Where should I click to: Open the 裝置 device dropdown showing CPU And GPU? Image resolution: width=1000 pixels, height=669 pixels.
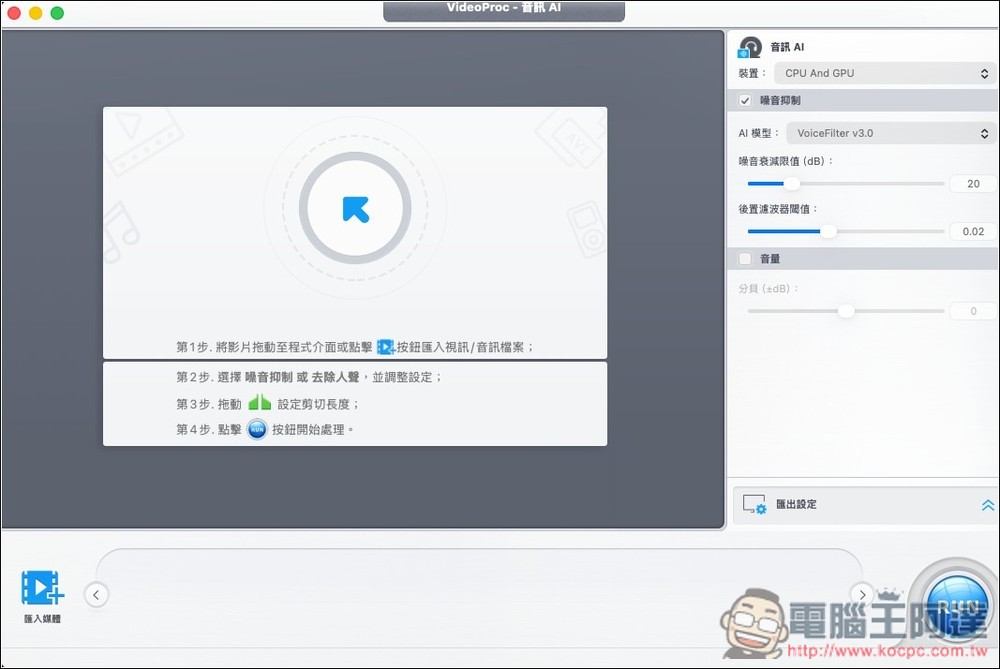[x=885, y=72]
